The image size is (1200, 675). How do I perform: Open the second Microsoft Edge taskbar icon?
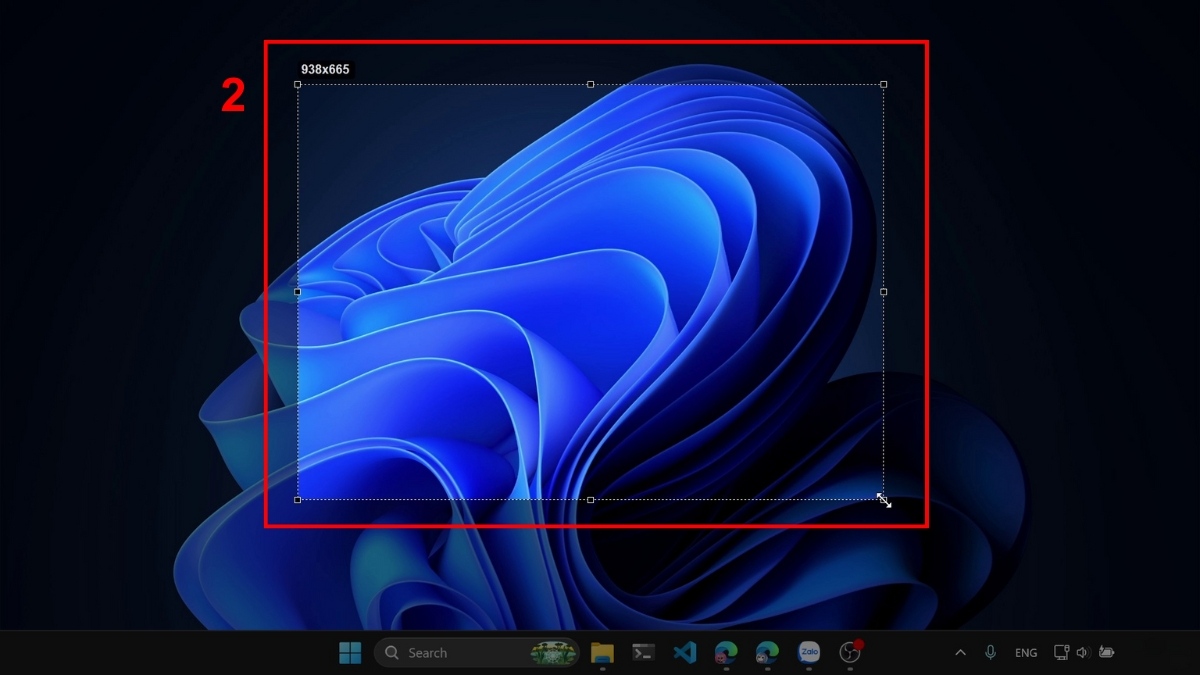point(767,653)
